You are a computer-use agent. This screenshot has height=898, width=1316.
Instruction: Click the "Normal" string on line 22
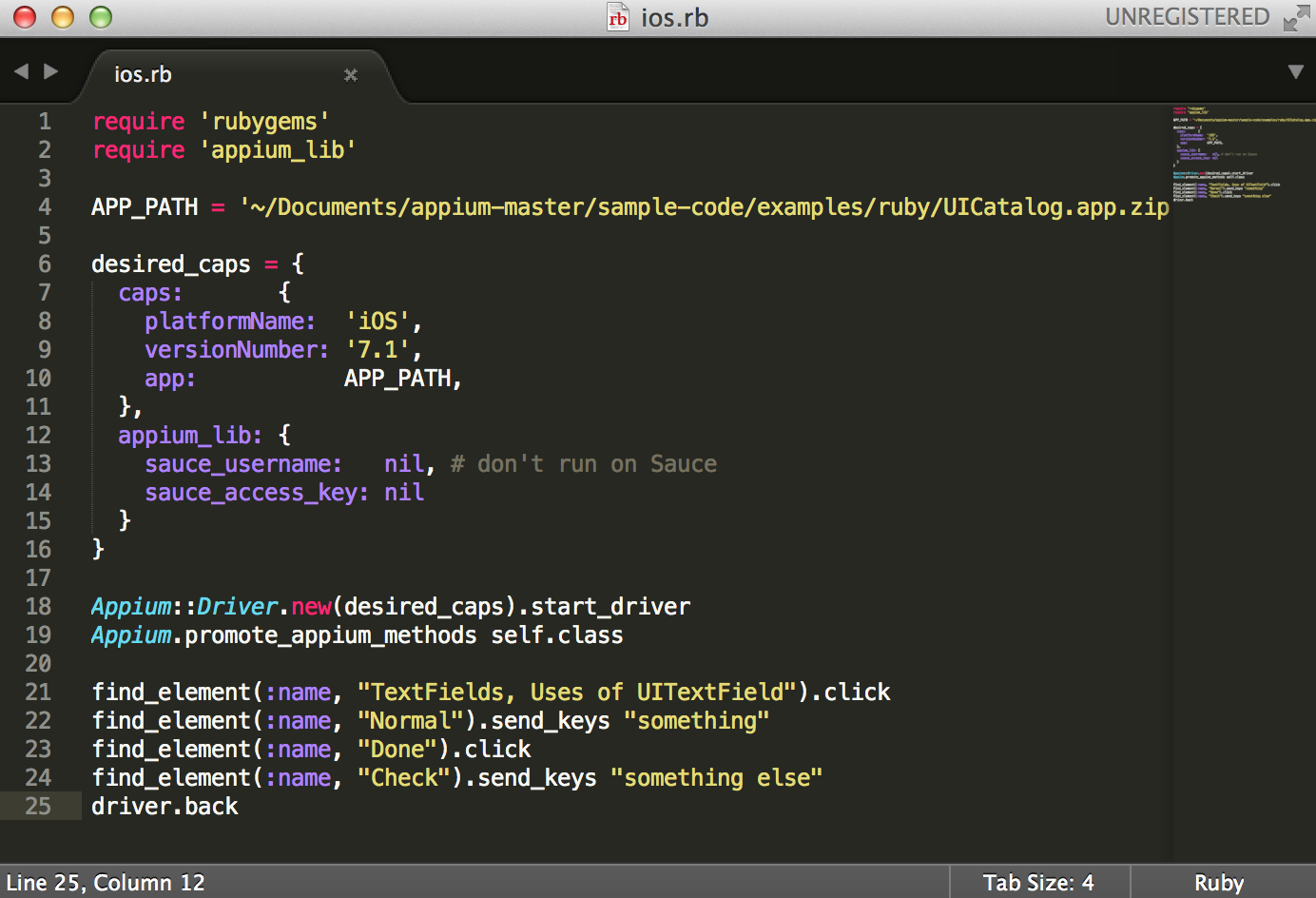point(411,721)
